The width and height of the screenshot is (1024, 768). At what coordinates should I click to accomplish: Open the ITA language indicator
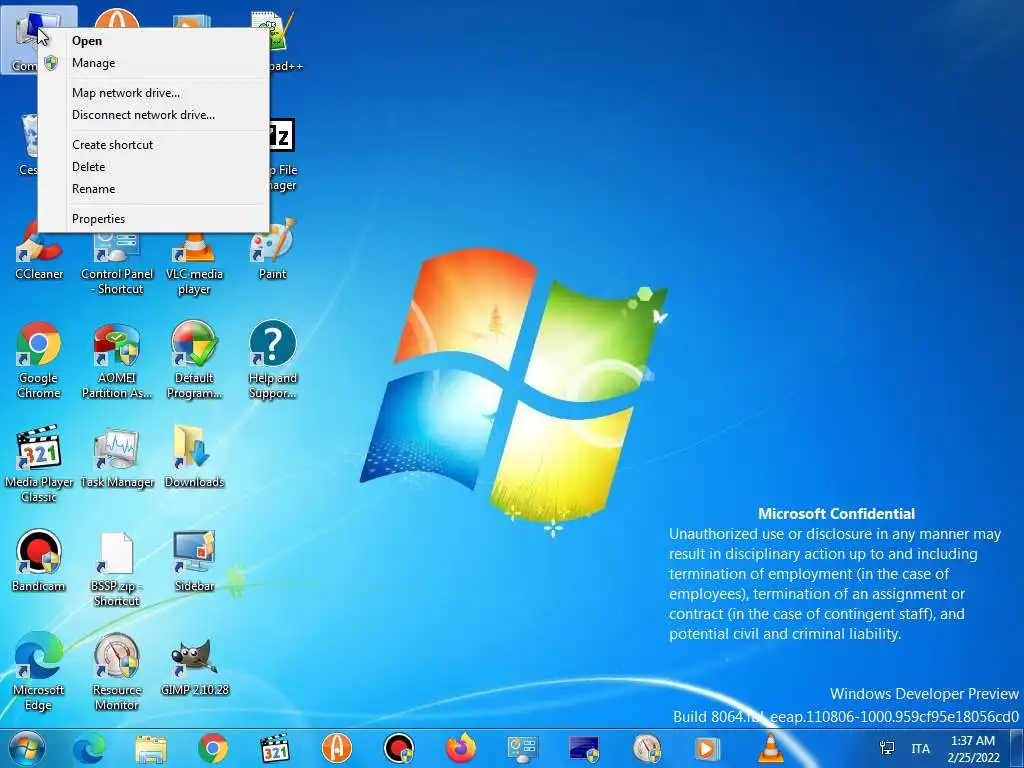(920, 749)
